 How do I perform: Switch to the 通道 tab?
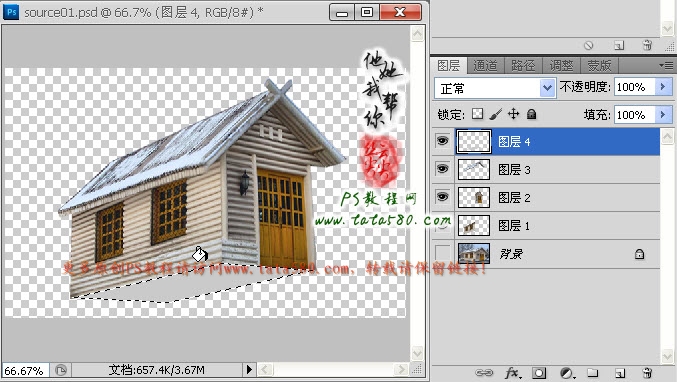pos(485,66)
